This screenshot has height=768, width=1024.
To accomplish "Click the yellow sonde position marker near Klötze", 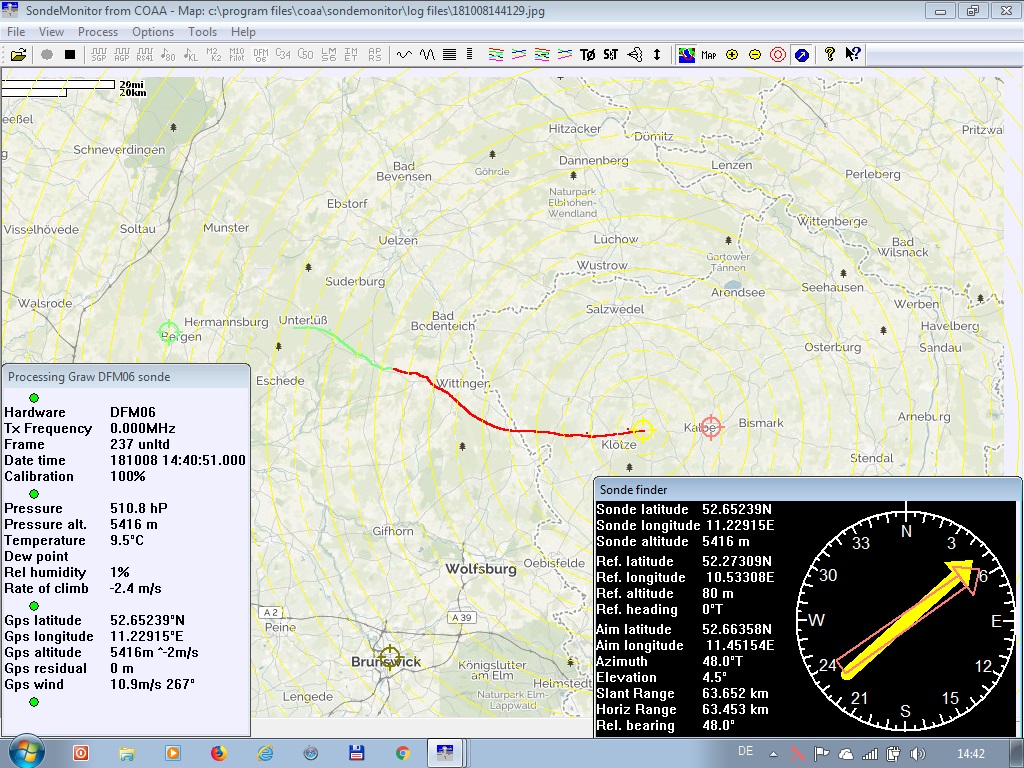I will coord(643,430).
